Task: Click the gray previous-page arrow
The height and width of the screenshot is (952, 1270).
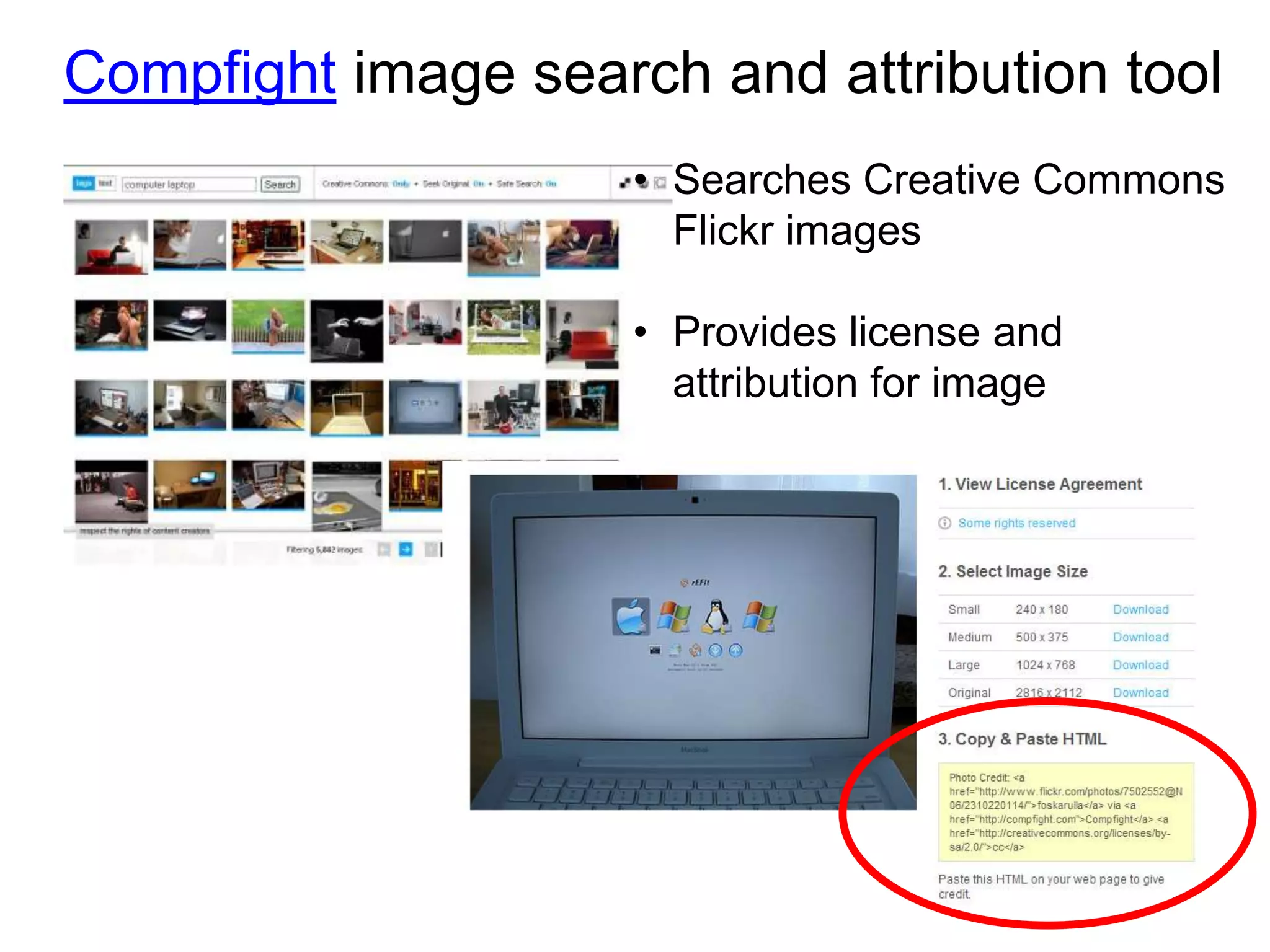Action: point(384,549)
